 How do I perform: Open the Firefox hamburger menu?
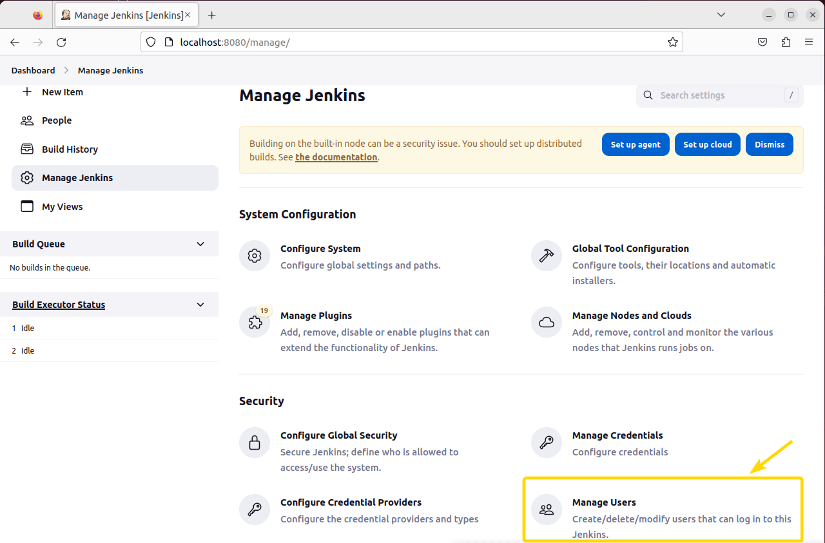click(x=809, y=42)
